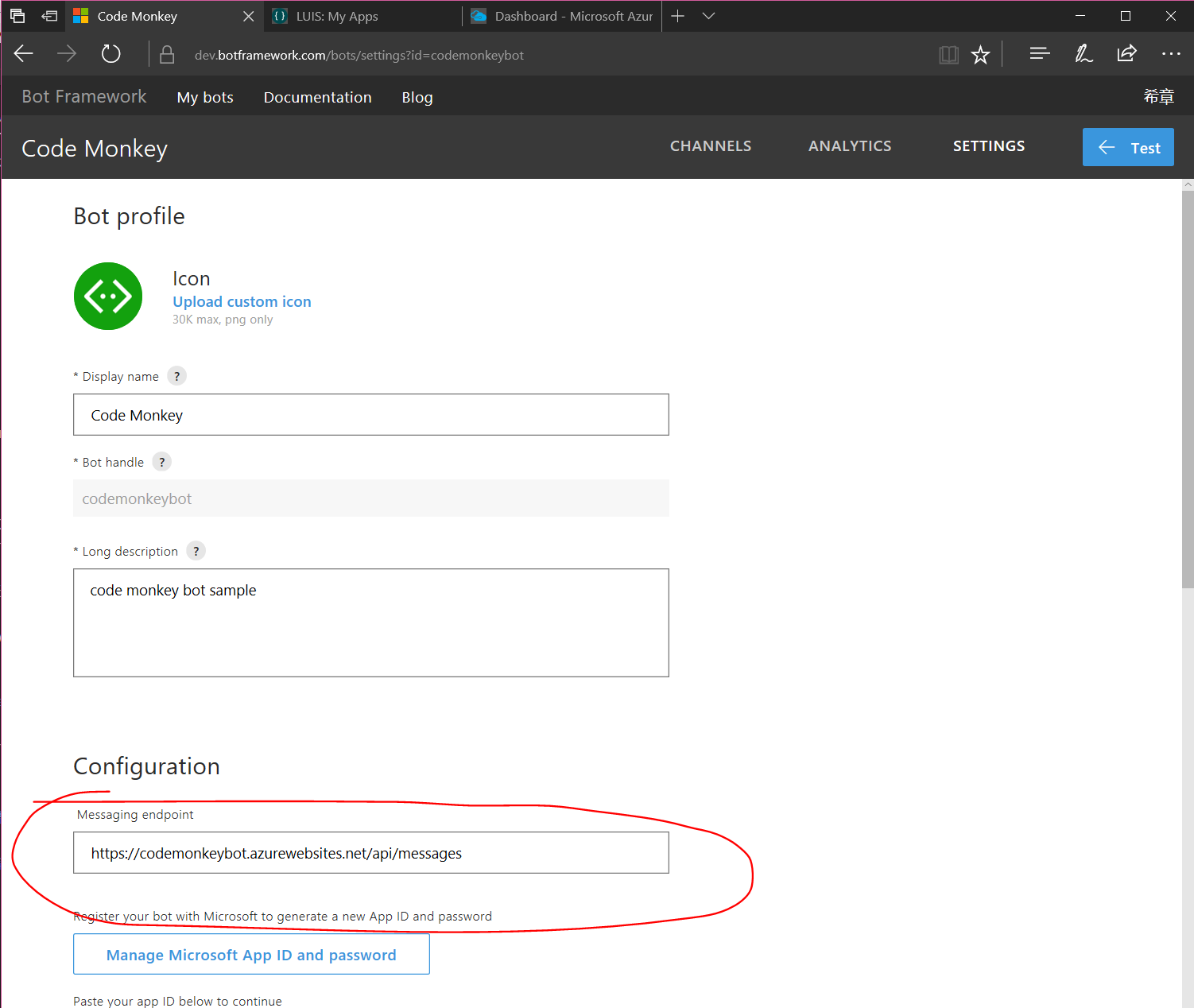Click the address bar security lock icon

(x=167, y=54)
